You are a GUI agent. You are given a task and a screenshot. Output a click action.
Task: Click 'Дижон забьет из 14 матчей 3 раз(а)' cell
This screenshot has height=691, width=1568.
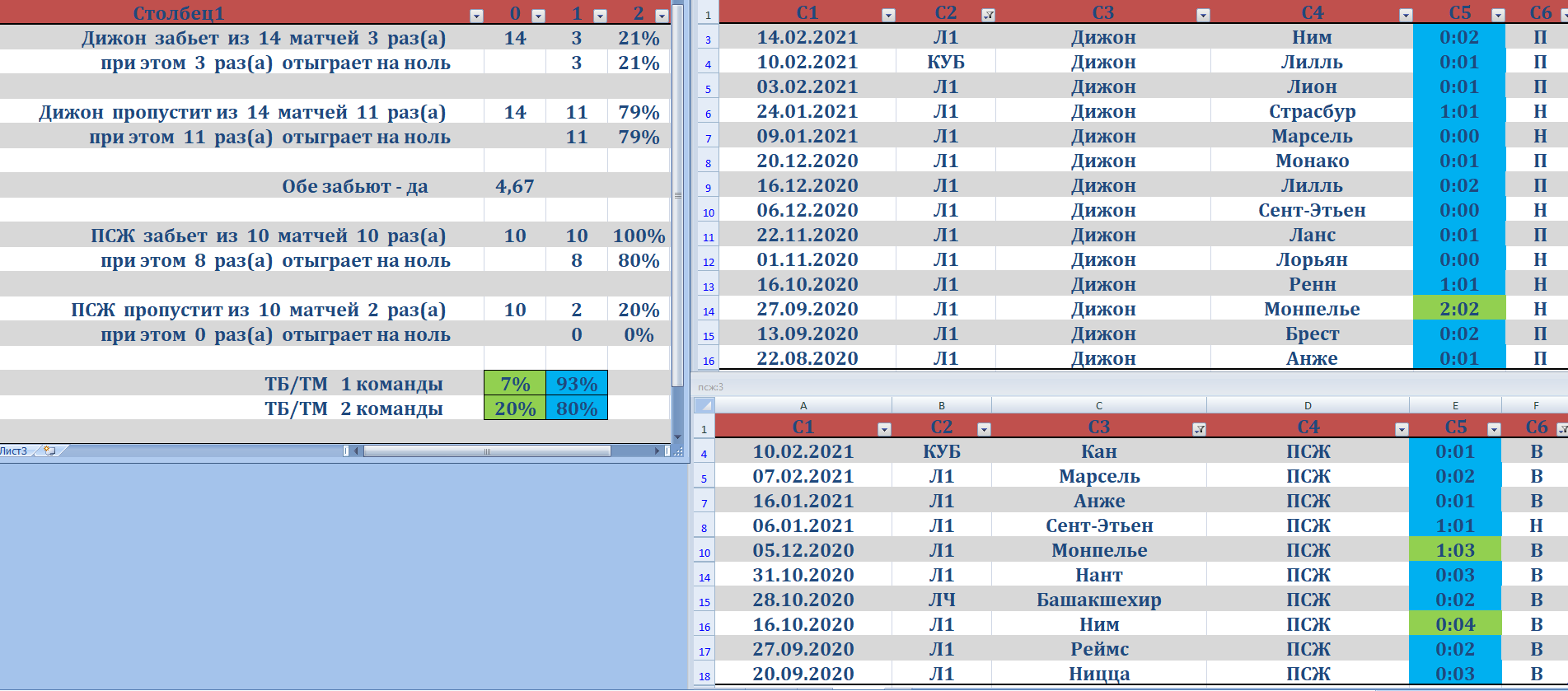tap(242, 37)
